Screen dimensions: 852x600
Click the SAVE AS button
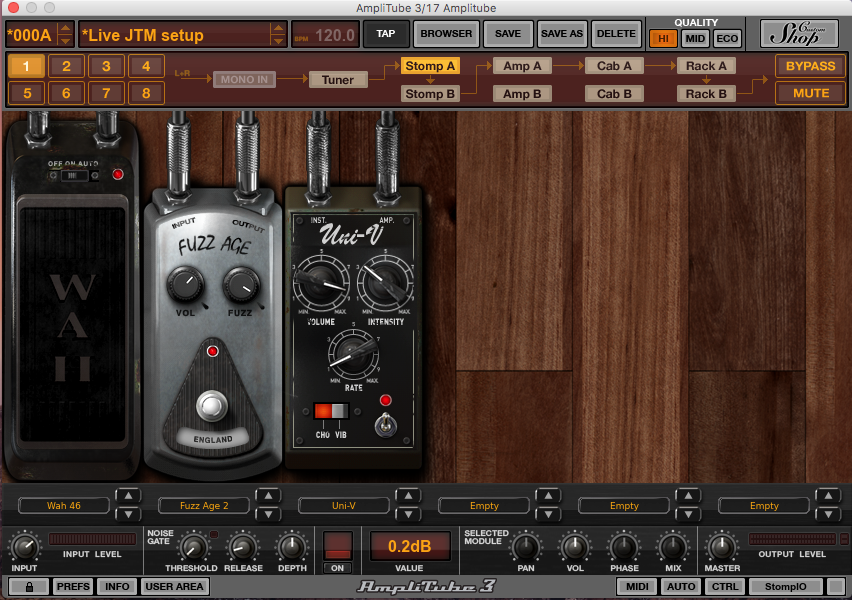pos(562,34)
